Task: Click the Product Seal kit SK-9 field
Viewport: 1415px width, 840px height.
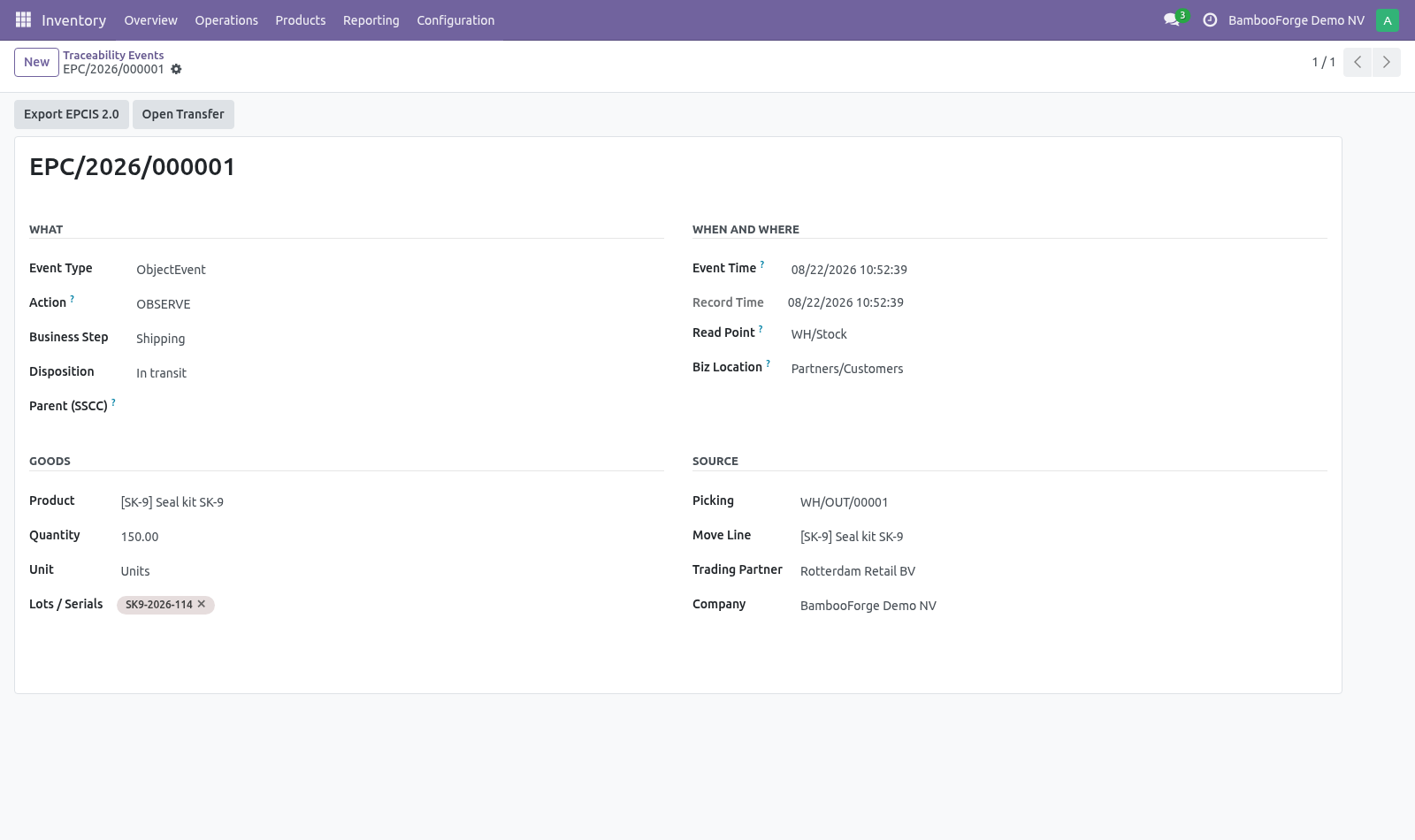Action: 392,502
